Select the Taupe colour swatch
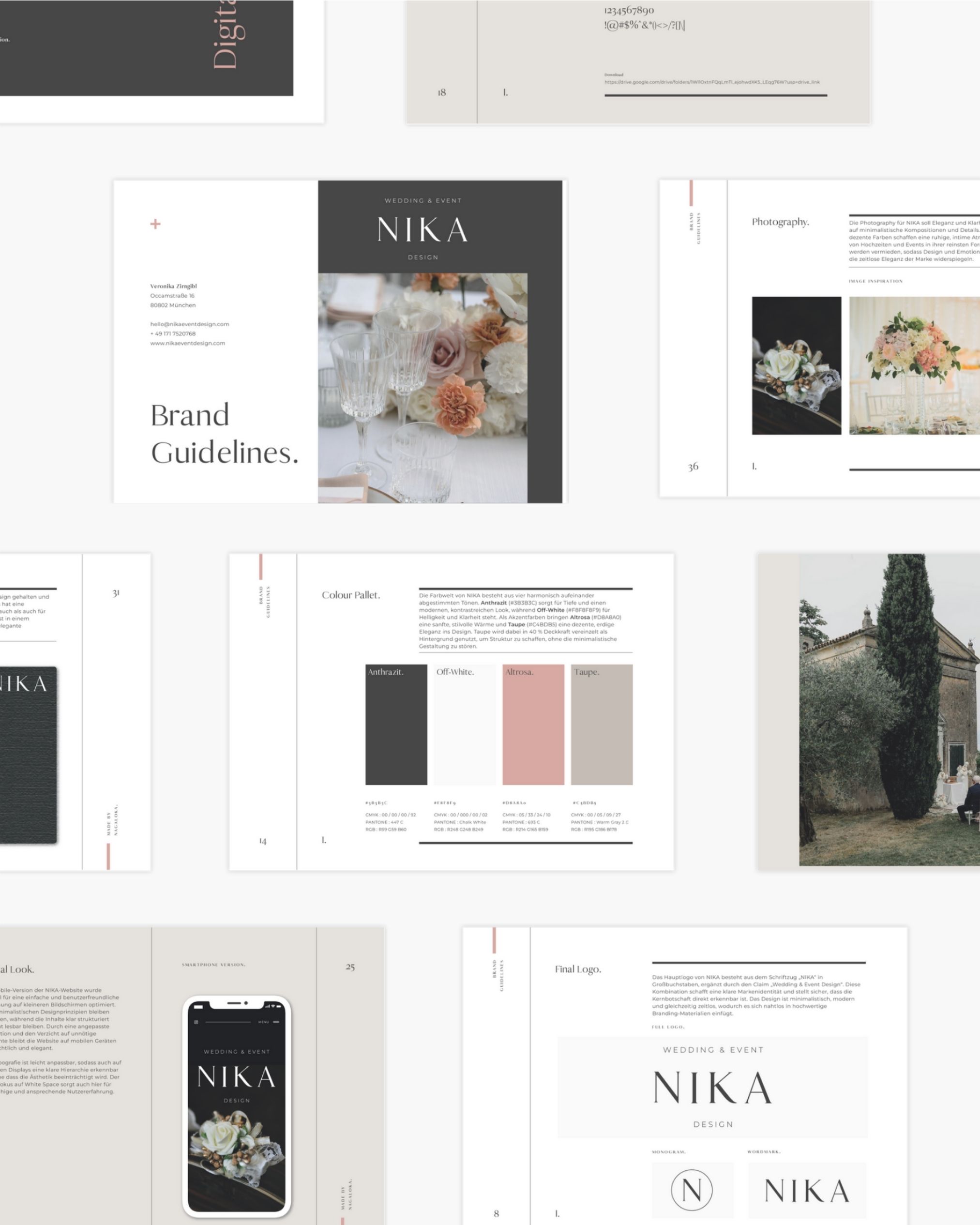The width and height of the screenshot is (980, 1225). pos(602,725)
